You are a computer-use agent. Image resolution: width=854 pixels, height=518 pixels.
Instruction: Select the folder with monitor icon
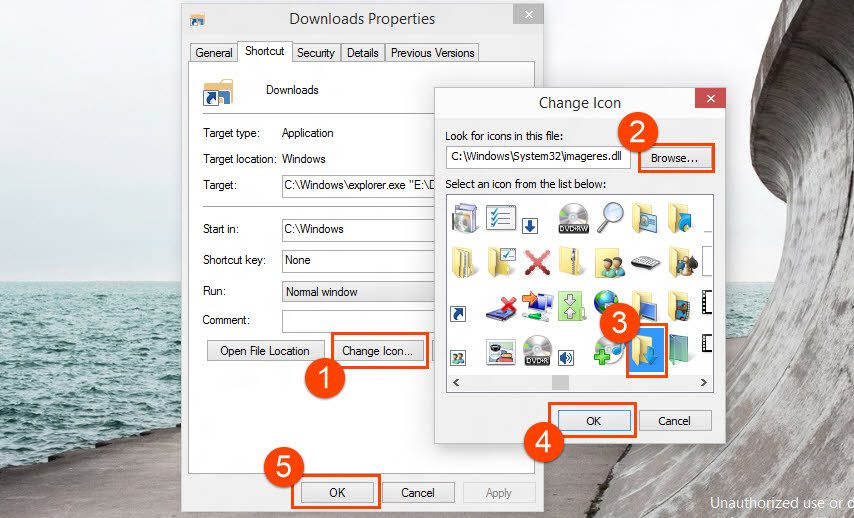pos(645,306)
